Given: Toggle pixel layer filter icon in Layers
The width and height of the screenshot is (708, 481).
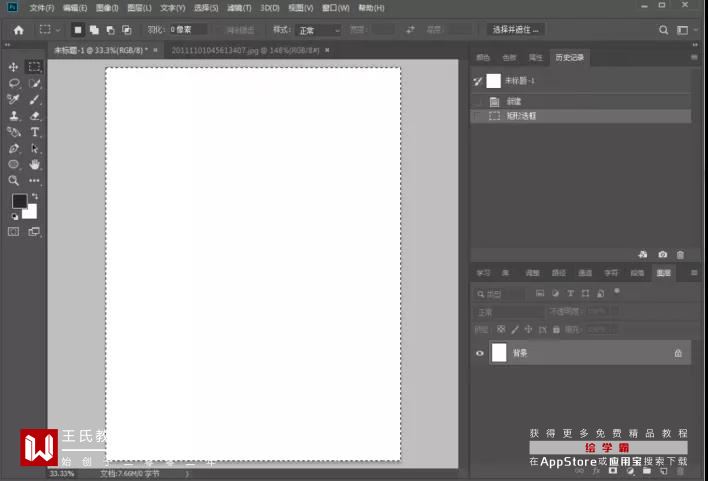Looking at the screenshot, I should click(540, 294).
